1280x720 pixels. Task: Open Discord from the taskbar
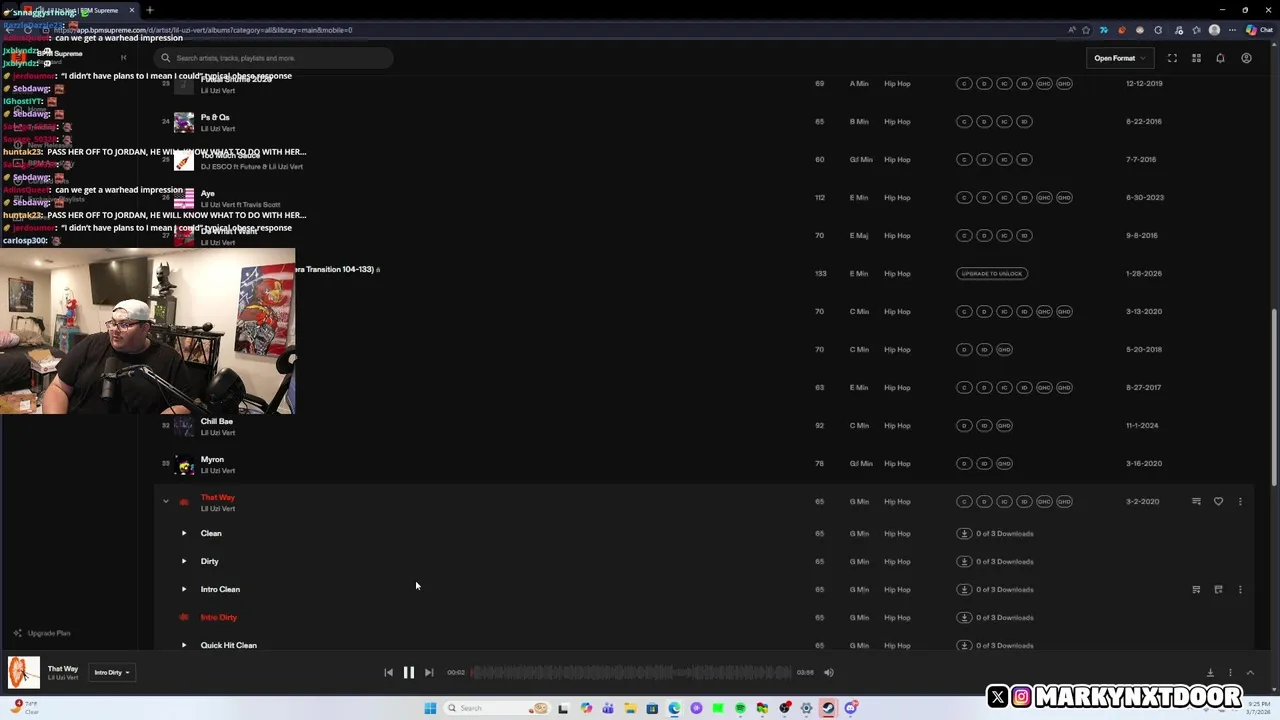click(850, 708)
